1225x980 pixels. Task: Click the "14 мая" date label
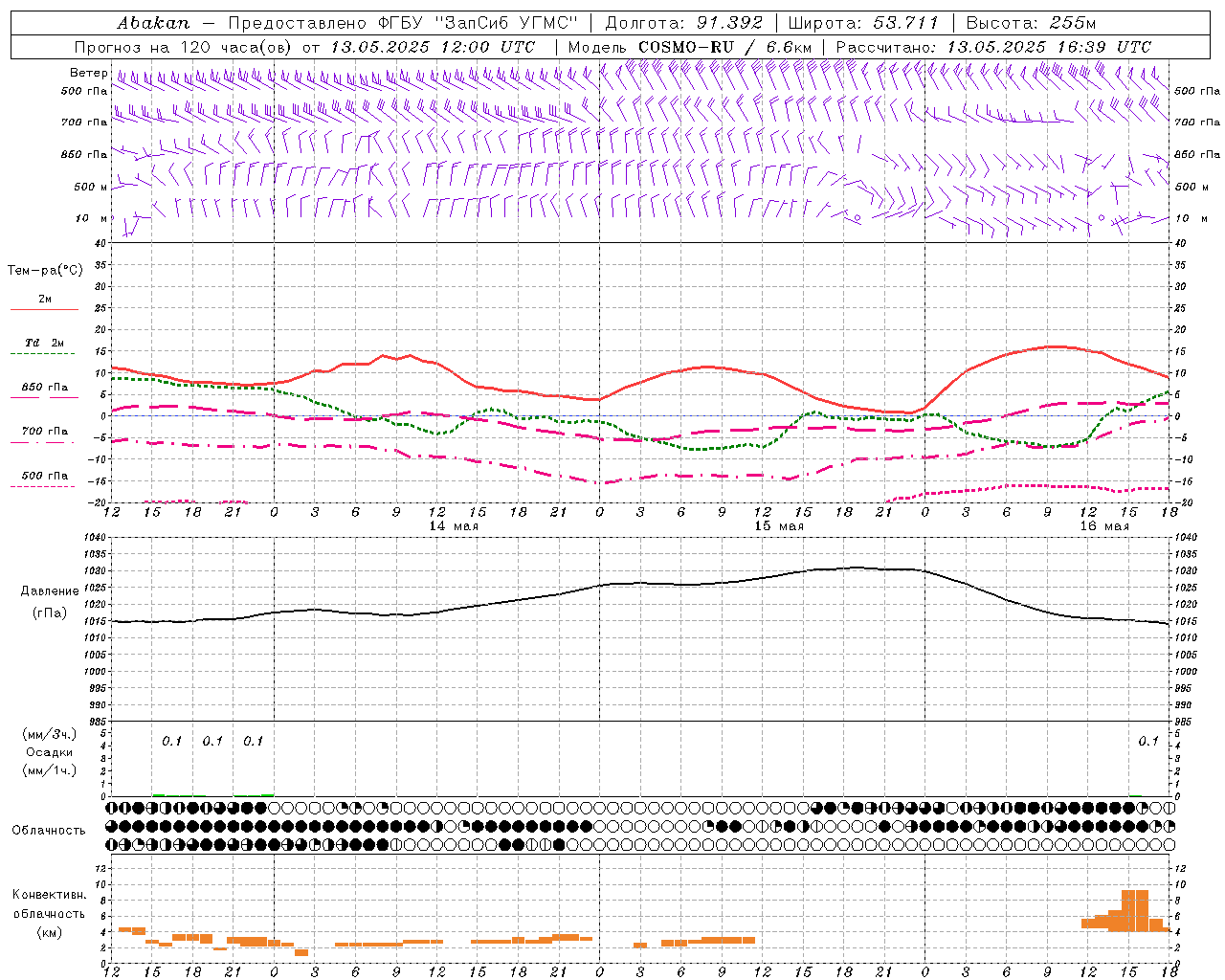(453, 526)
